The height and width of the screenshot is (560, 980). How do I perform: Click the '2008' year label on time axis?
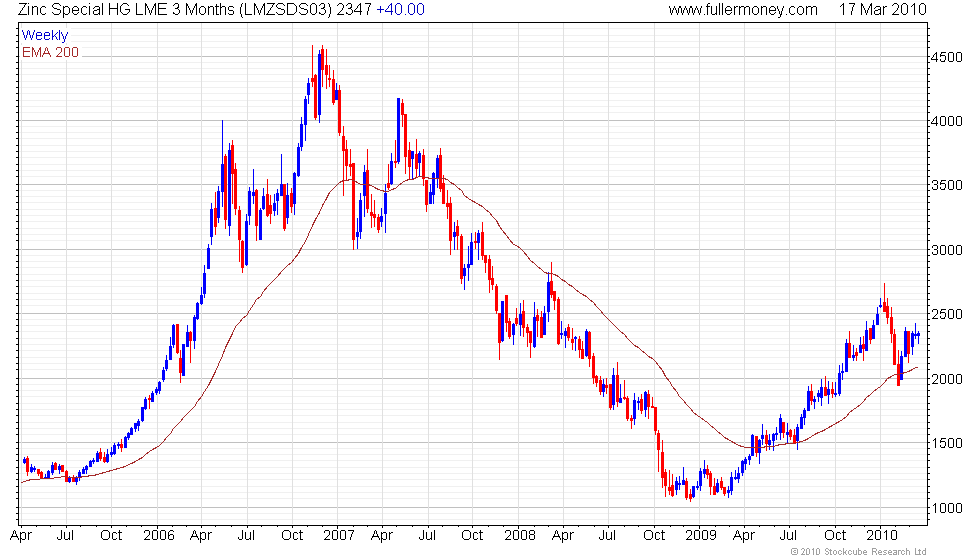tap(519, 535)
